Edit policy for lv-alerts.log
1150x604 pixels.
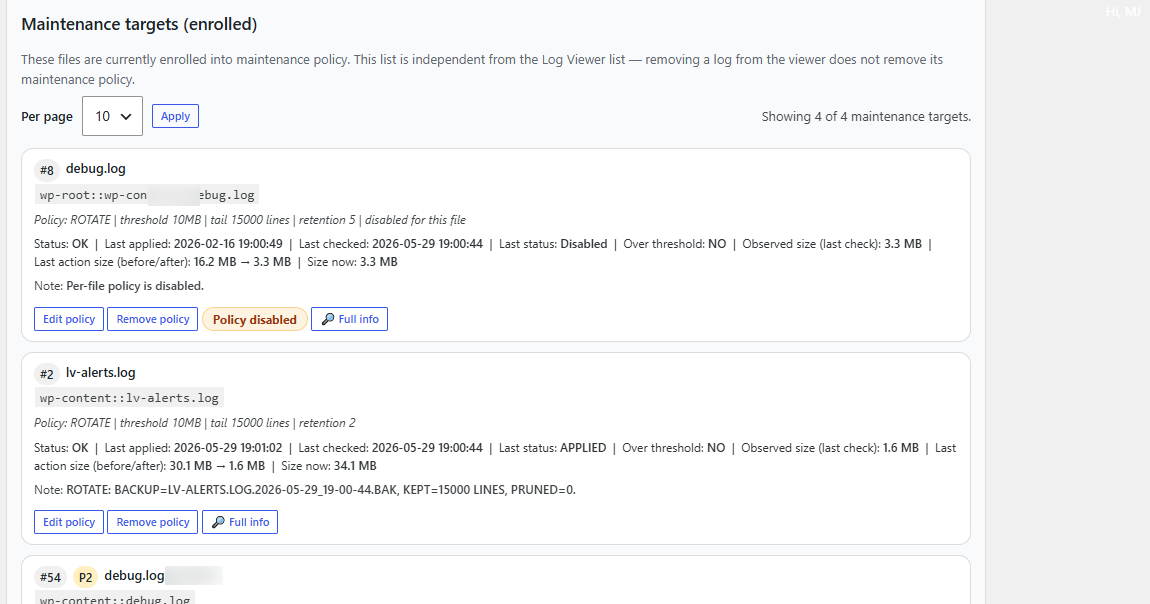tap(69, 522)
